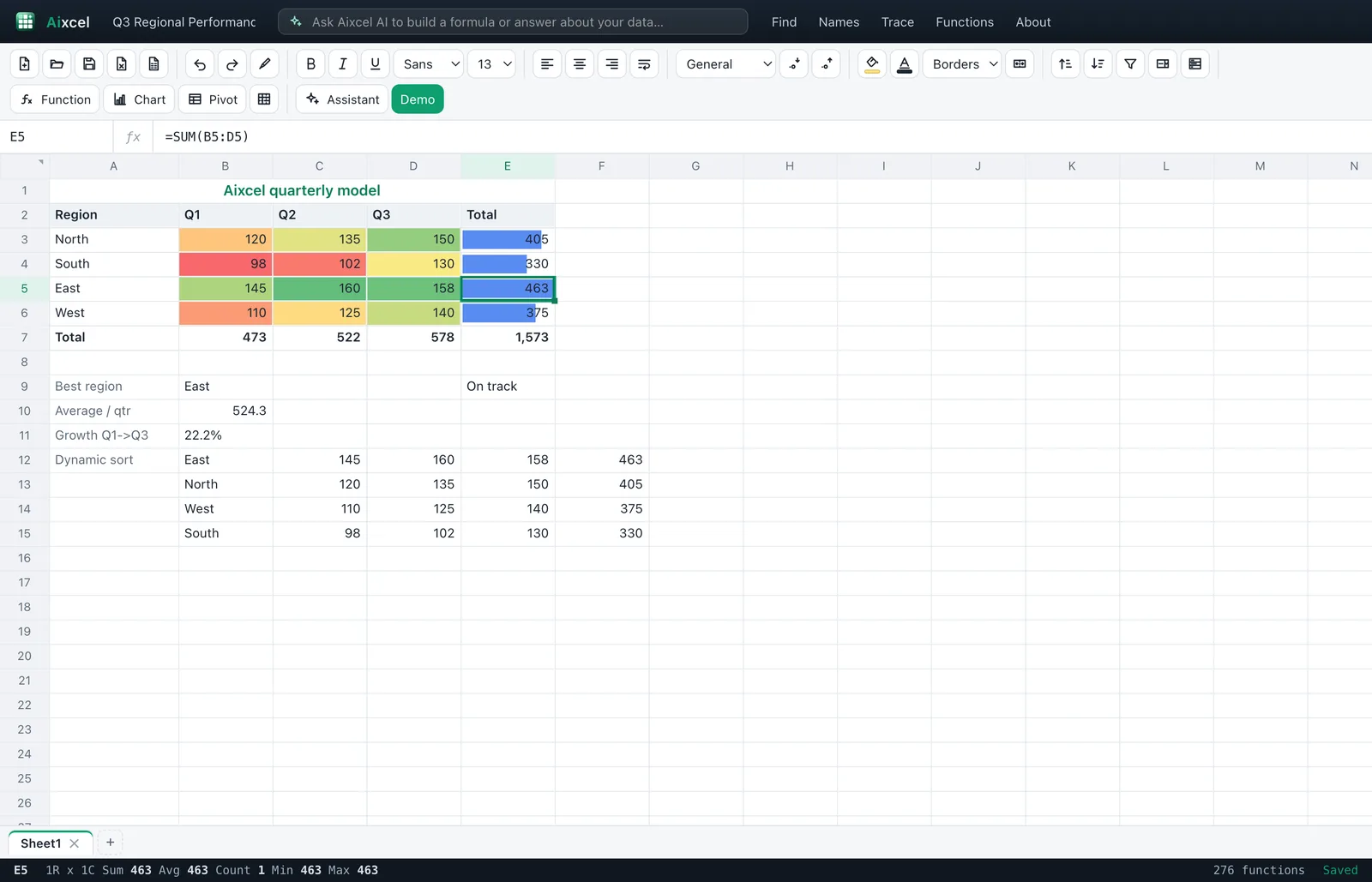Image resolution: width=1372 pixels, height=882 pixels.
Task: Open the About menu
Action: click(1033, 21)
